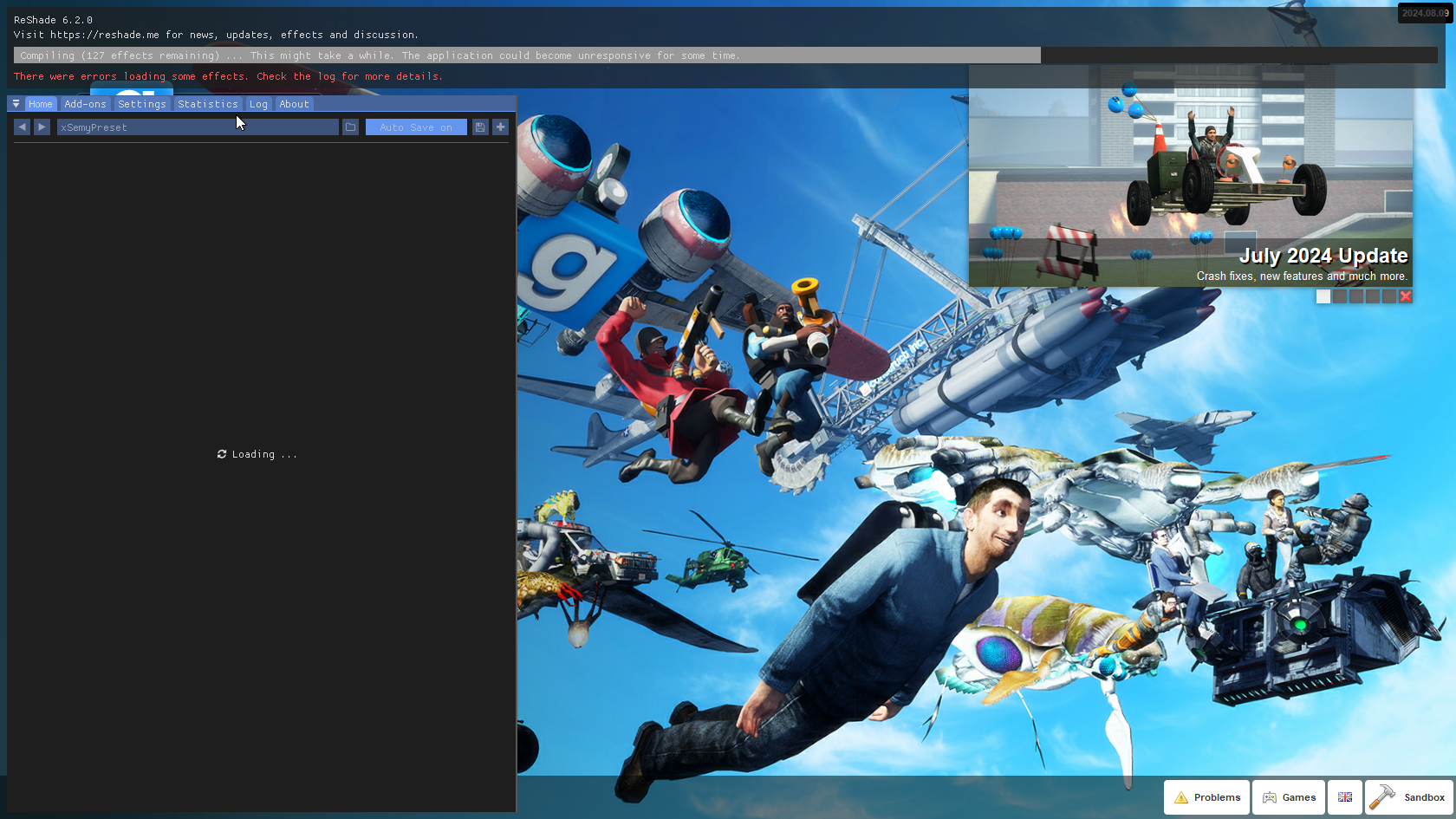
Task: Select the Sandbox gamemode button
Action: [1410, 797]
